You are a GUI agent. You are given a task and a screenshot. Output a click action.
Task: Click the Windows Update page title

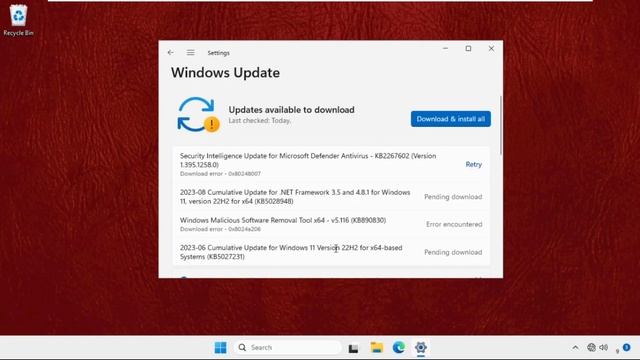[225, 73]
